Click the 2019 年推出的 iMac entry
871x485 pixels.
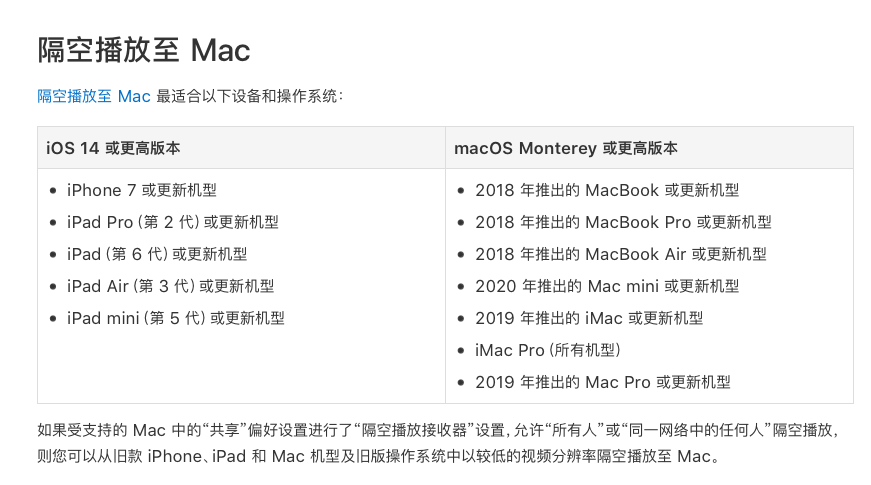coord(589,318)
